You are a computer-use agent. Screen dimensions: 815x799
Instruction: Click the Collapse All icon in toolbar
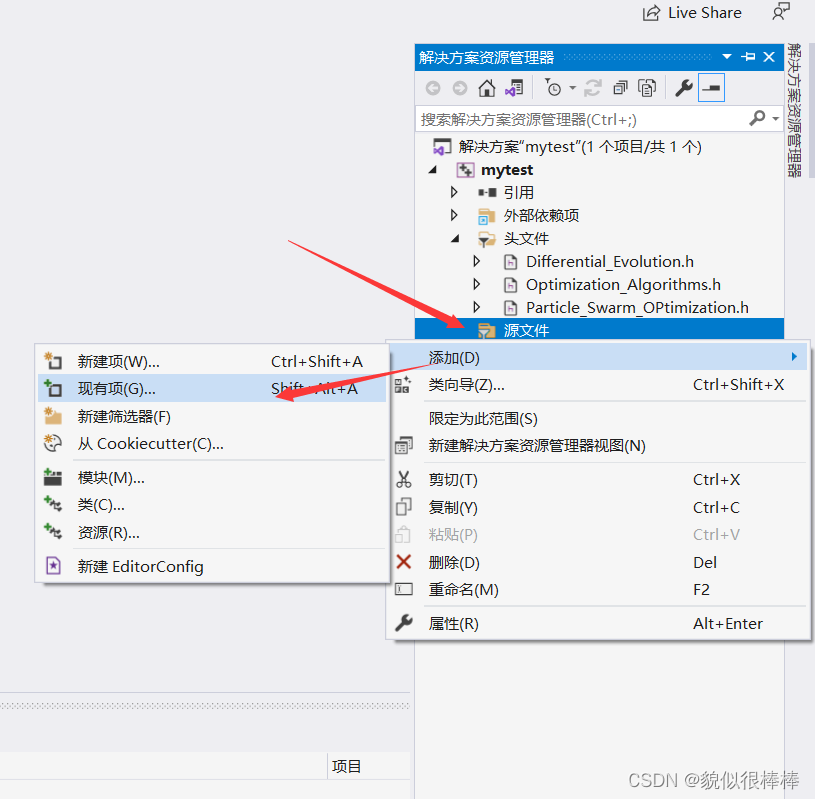point(621,88)
